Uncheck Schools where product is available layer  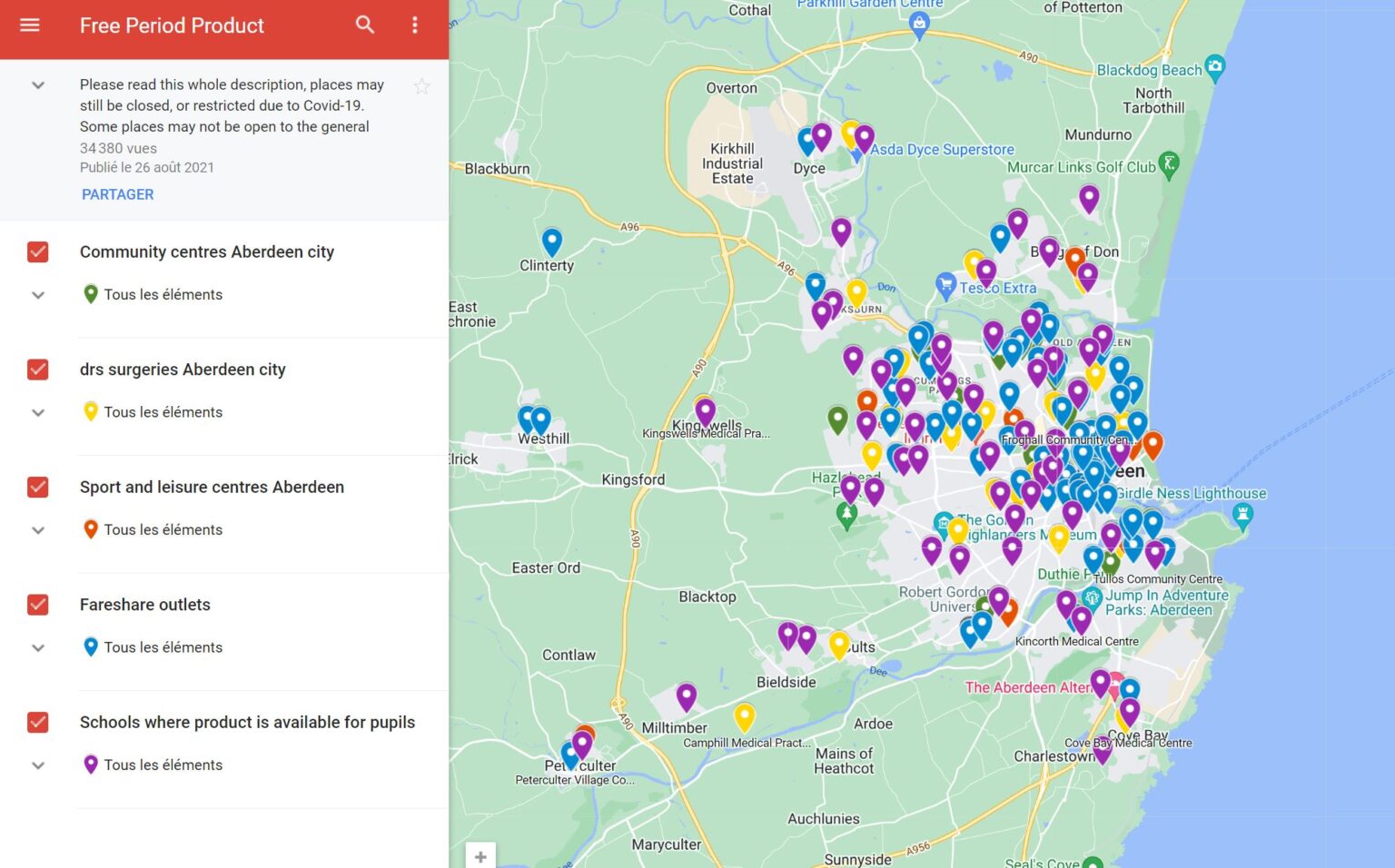pyautogui.click(x=38, y=723)
